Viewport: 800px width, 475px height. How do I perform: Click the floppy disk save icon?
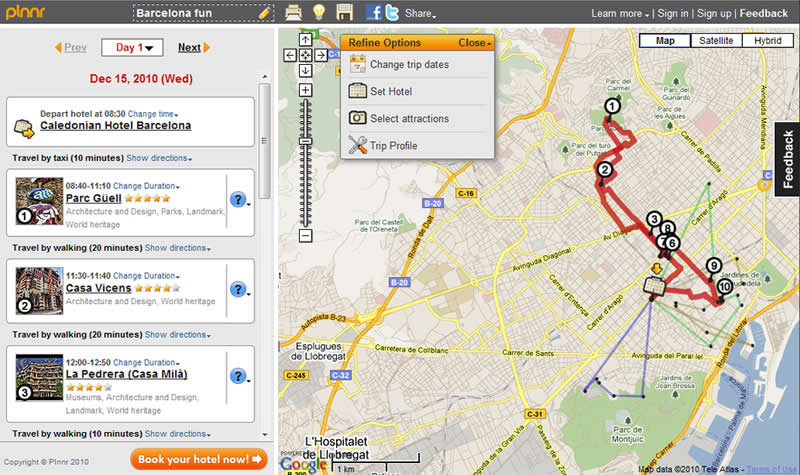click(x=344, y=12)
